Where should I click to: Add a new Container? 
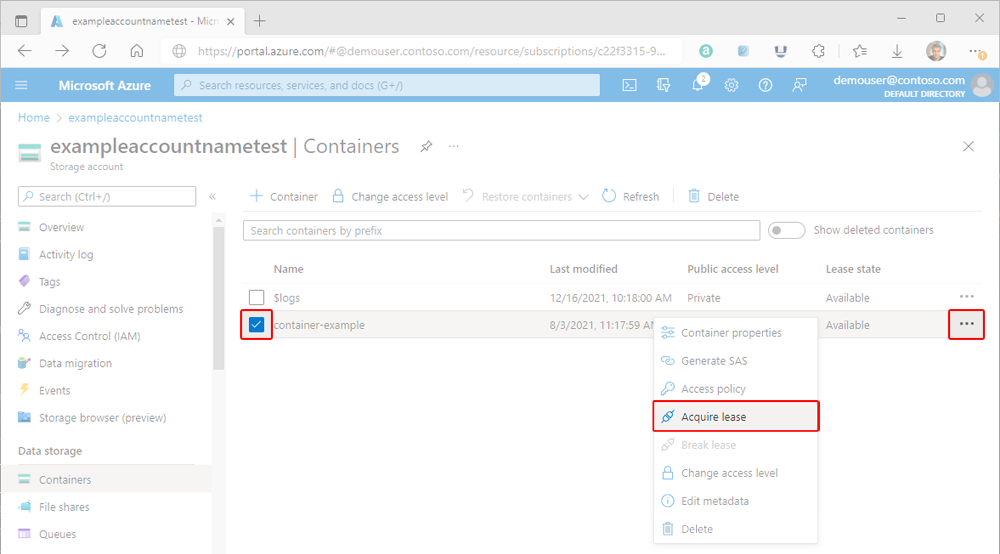[x=284, y=196]
